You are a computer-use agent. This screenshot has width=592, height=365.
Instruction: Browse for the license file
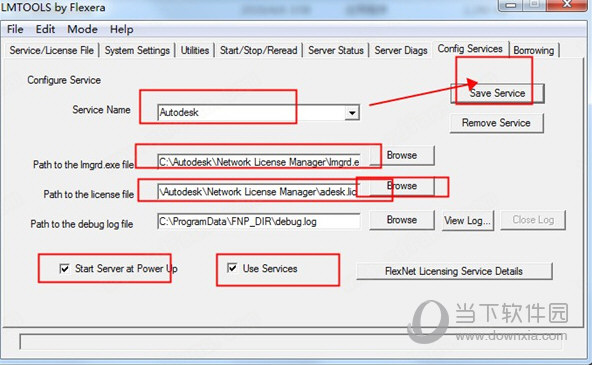click(x=402, y=186)
